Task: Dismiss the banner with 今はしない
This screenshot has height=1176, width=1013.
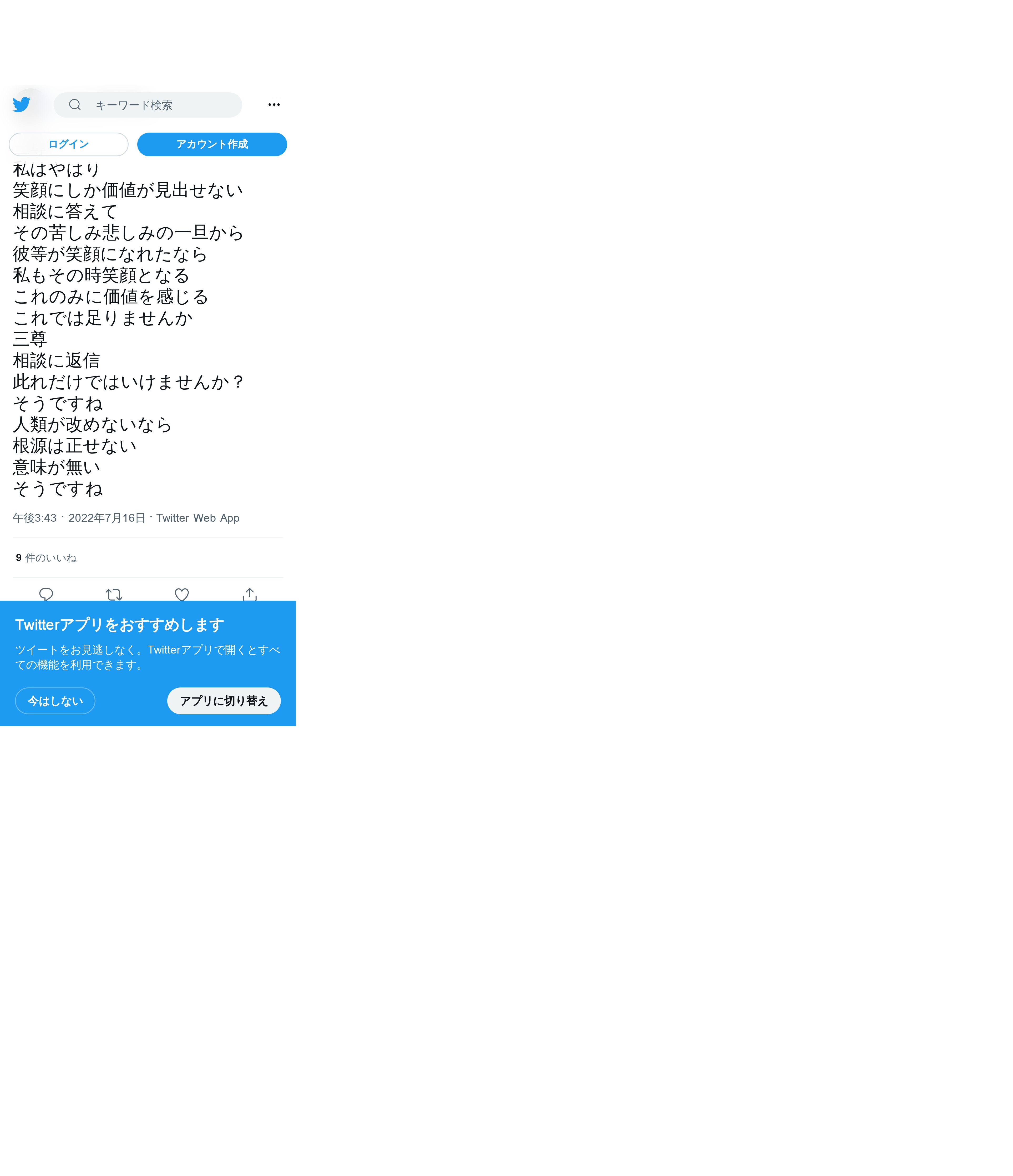Action: click(x=55, y=700)
